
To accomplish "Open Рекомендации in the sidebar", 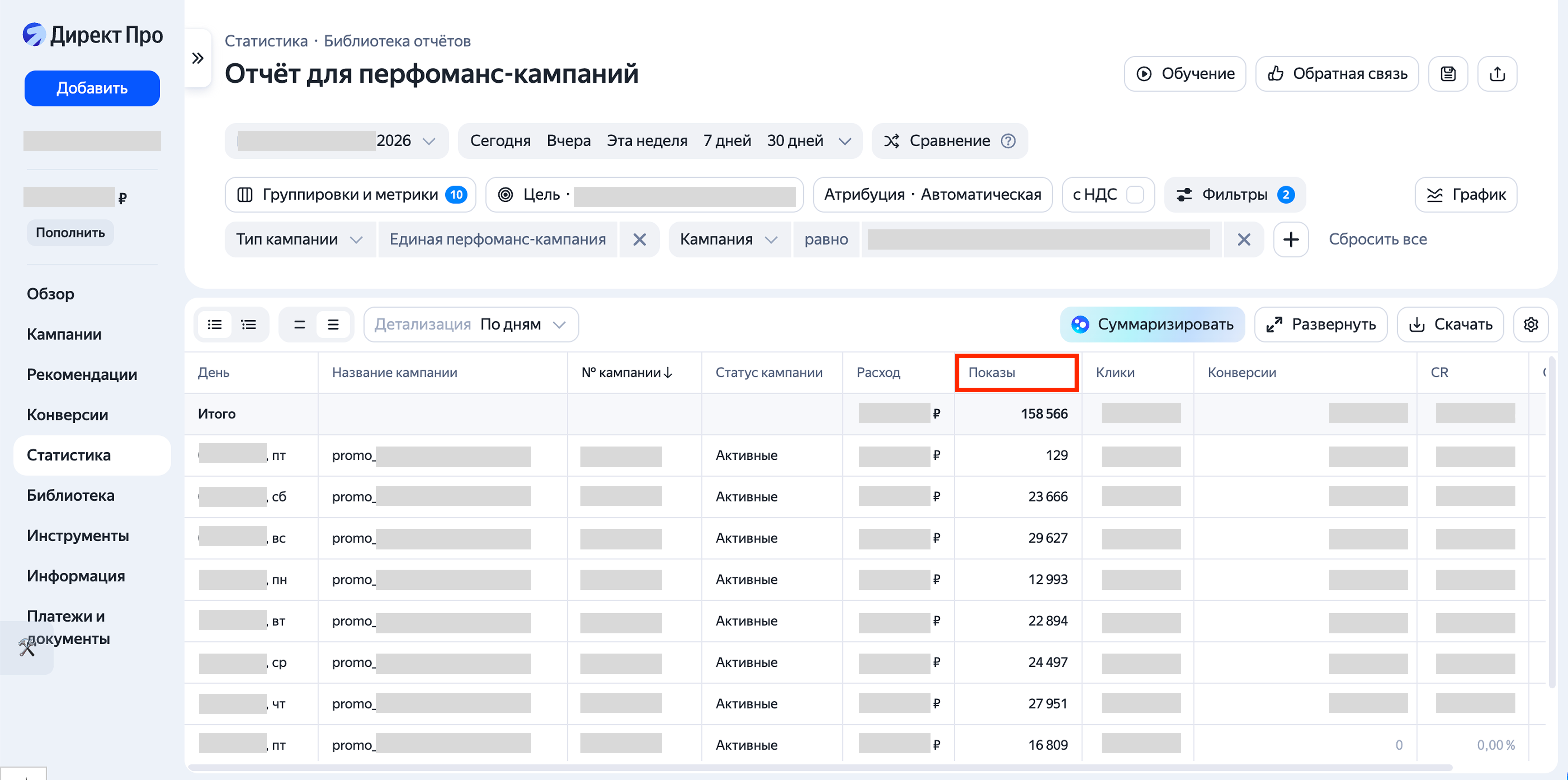I will pyautogui.click(x=82, y=375).
